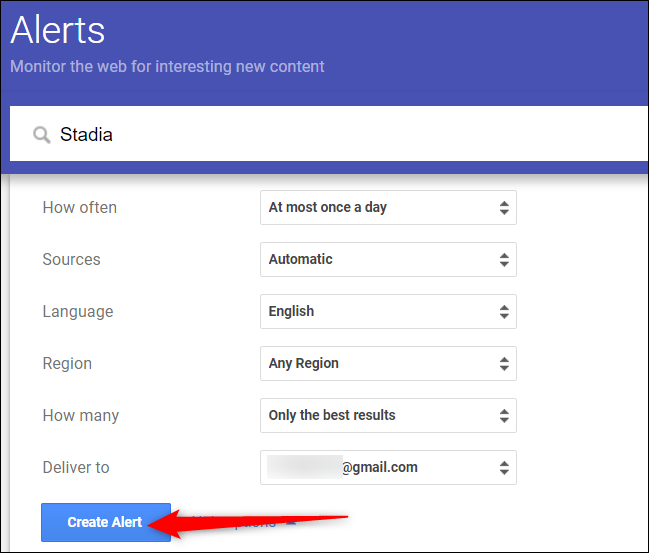Click the 'Deliver to' label

[76, 468]
